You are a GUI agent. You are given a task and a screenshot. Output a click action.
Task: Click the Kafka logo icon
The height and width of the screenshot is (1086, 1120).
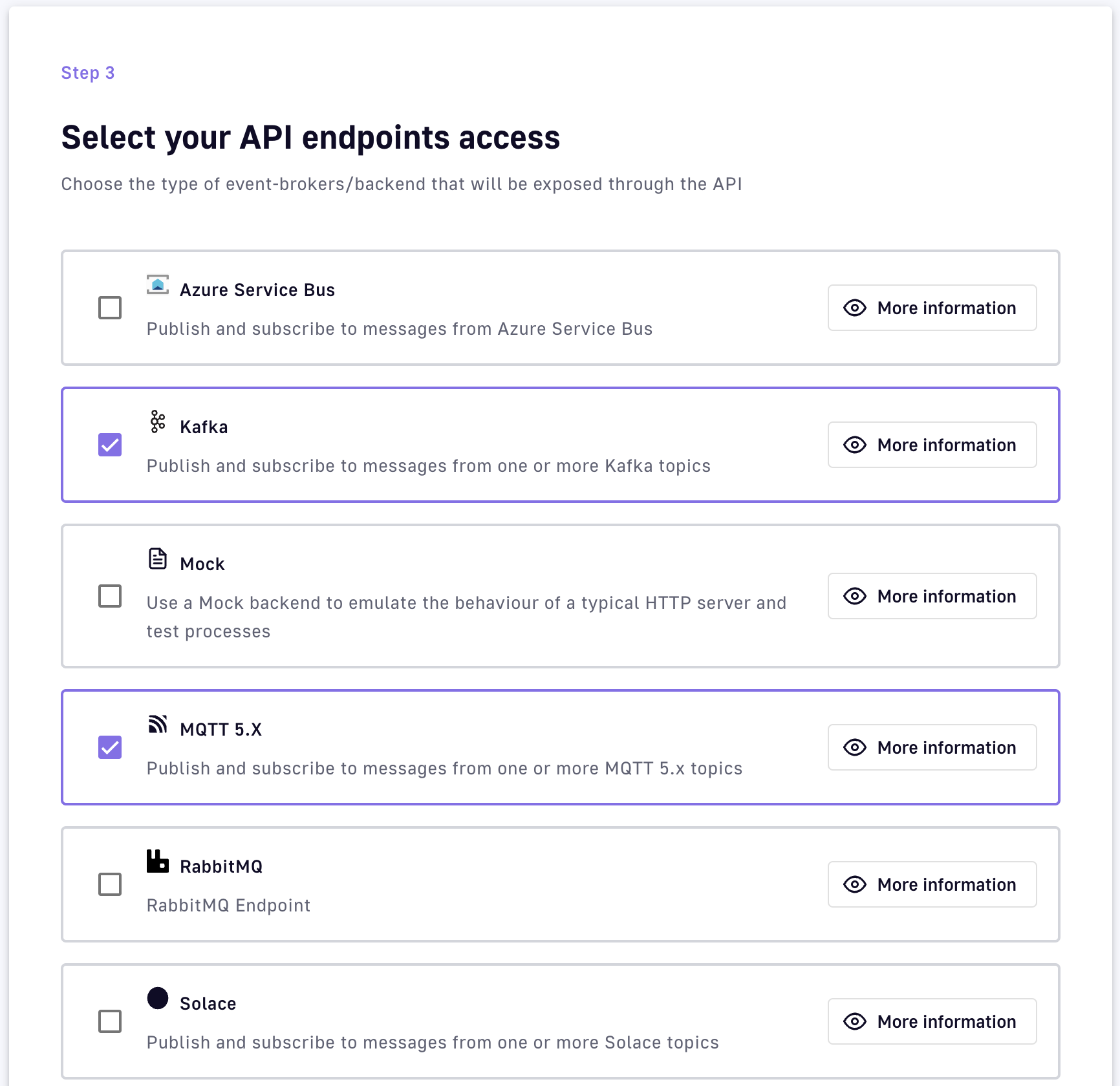(x=158, y=421)
